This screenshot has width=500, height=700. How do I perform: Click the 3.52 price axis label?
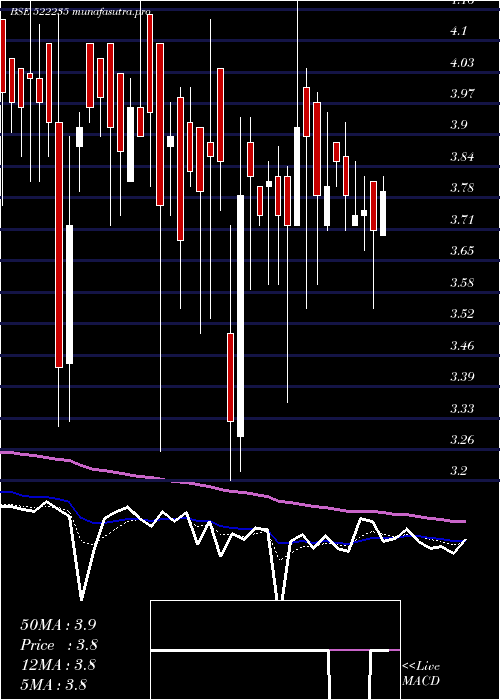(462, 314)
